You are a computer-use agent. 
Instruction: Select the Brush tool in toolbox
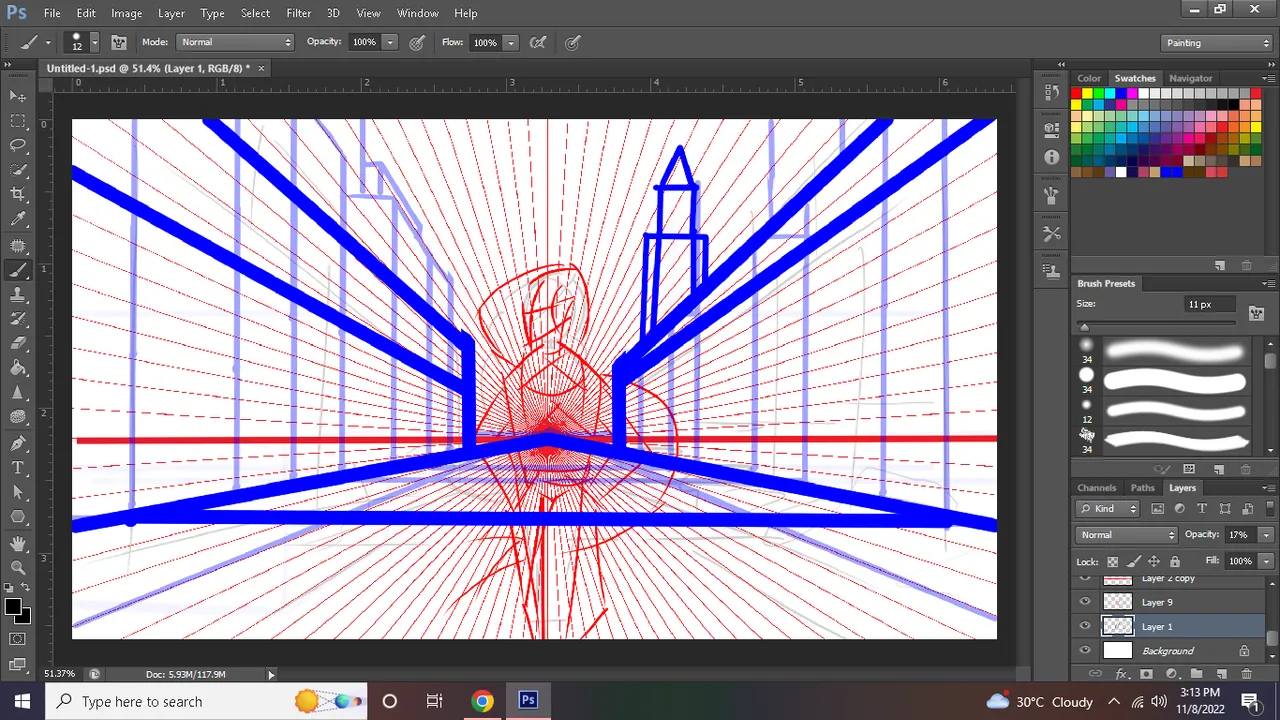coord(18,270)
